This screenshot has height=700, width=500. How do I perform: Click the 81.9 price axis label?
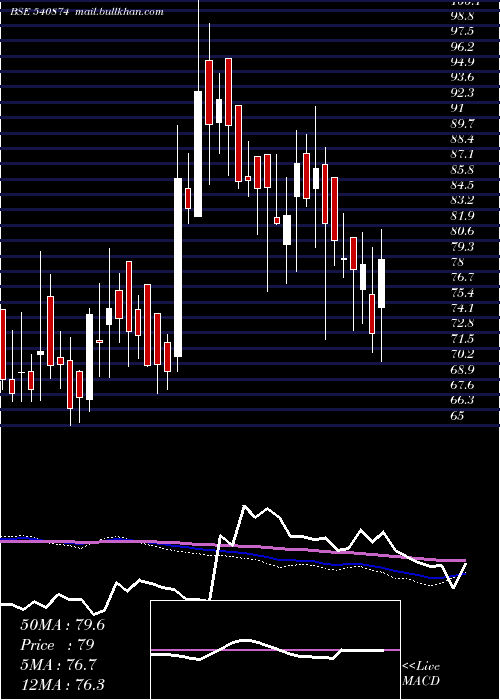click(x=462, y=216)
